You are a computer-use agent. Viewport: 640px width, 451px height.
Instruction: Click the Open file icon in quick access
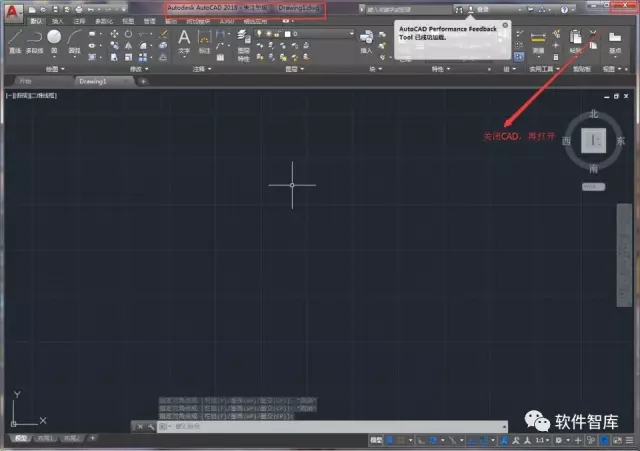tap(43, 9)
